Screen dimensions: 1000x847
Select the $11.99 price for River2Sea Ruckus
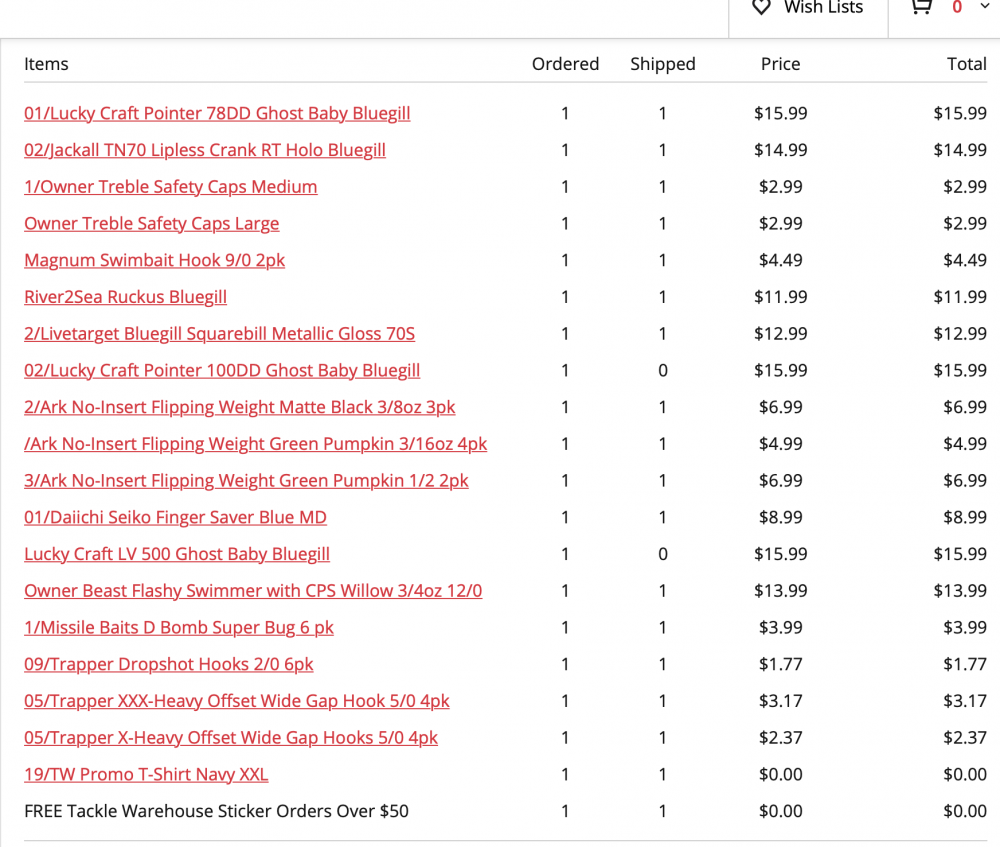click(x=781, y=297)
